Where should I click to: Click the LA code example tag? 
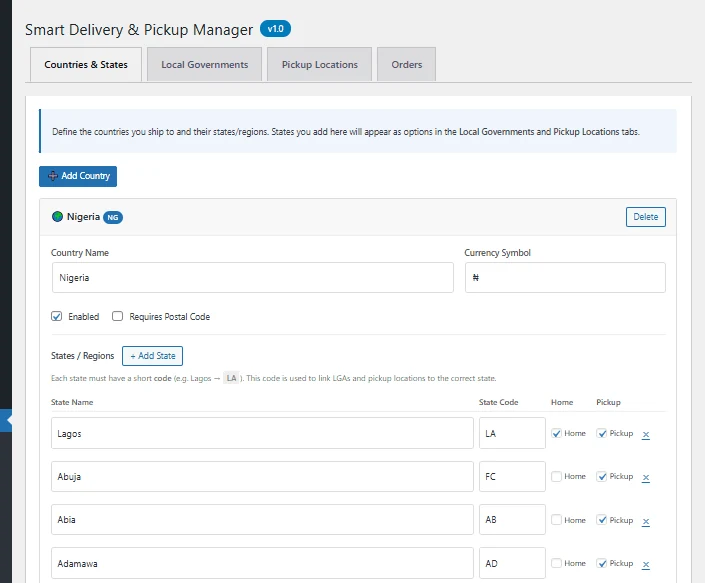click(231, 378)
